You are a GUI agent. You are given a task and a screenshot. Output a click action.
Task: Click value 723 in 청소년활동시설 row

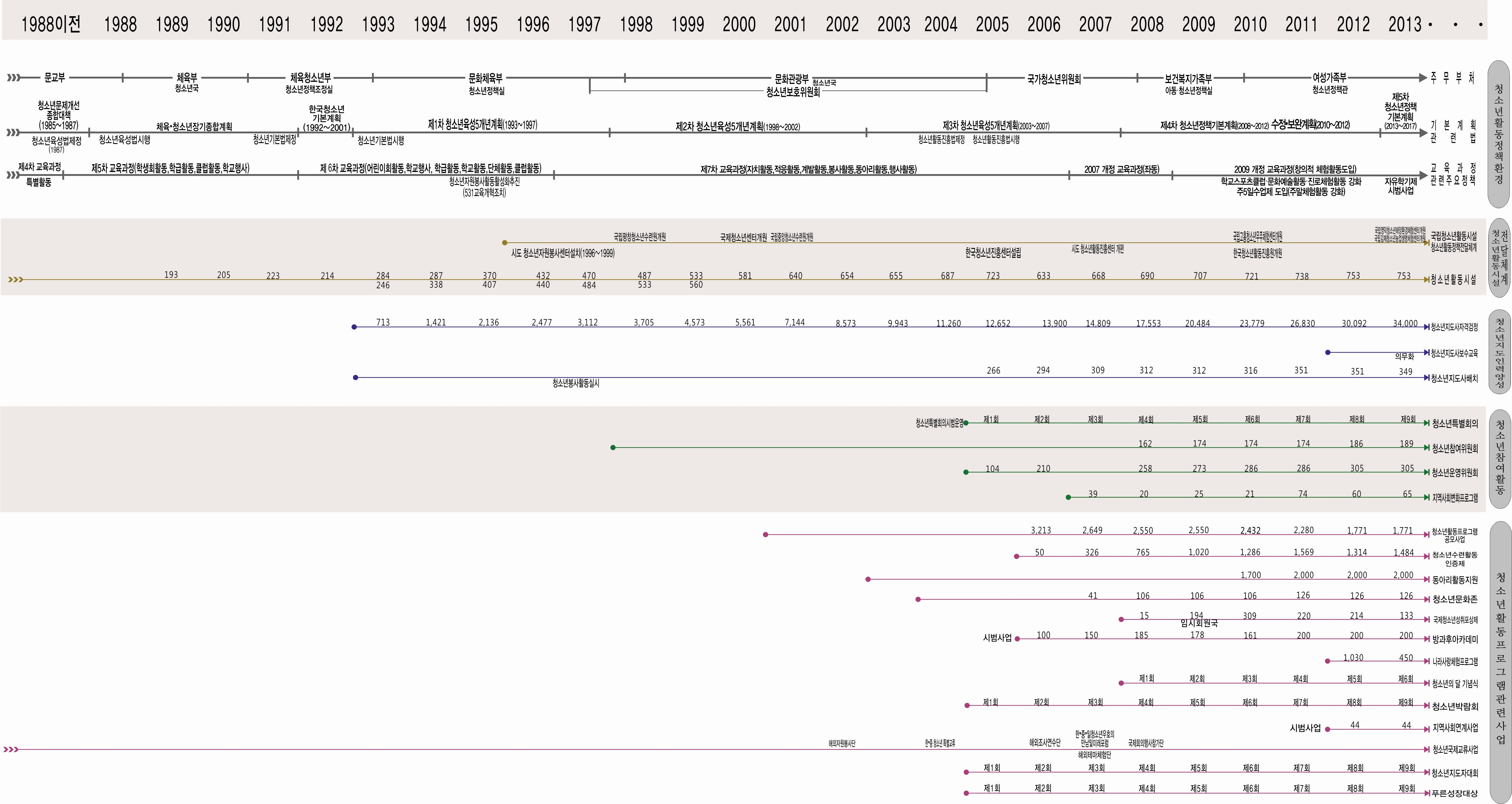point(993,276)
